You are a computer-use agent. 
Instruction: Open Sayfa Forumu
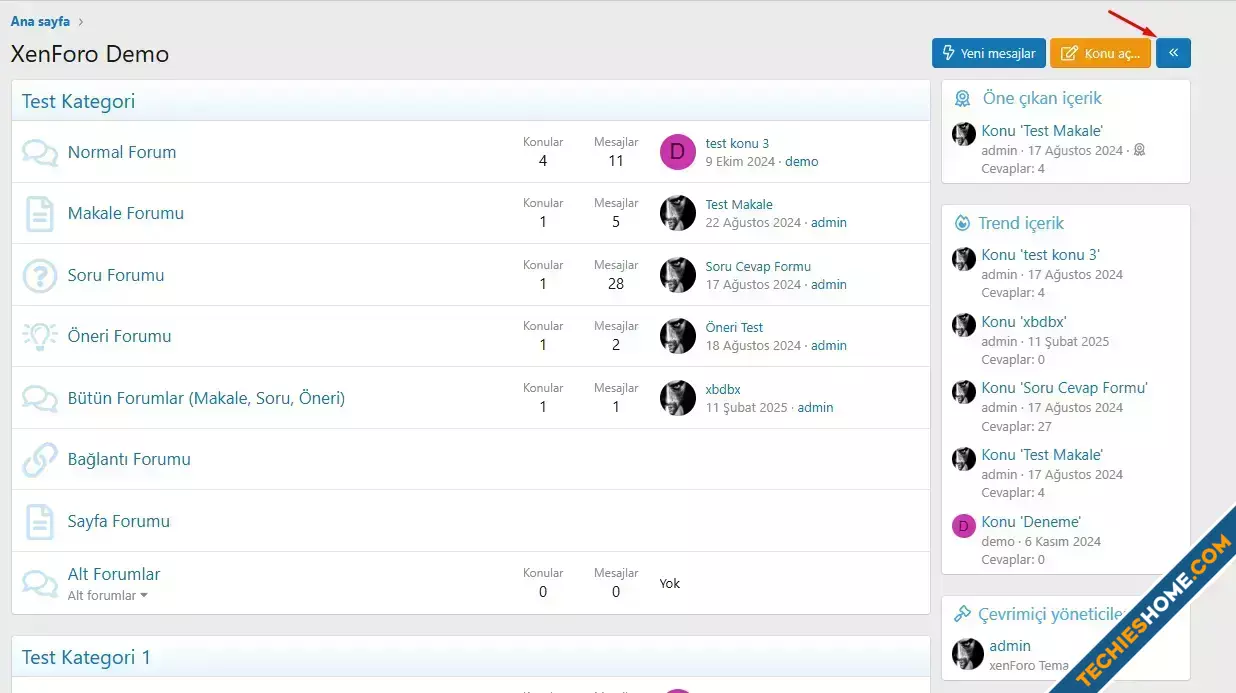tap(119, 521)
